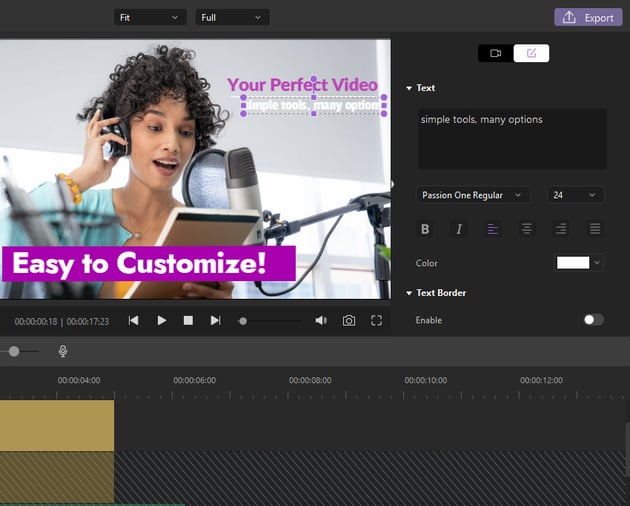Screen dimensions: 630x506
Task: Click the 00:00:06:00 timeline marker
Action: [194, 380]
